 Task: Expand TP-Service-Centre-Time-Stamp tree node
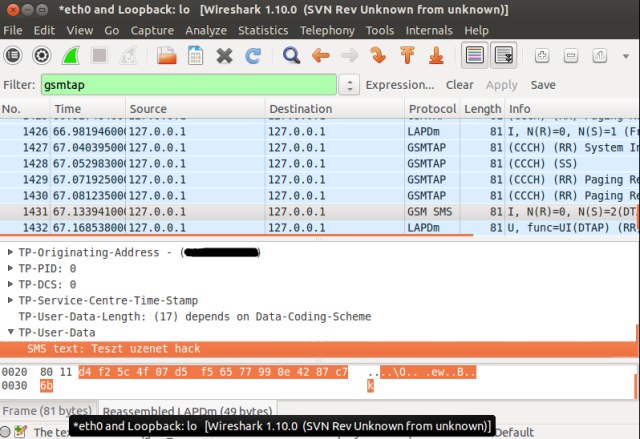[10, 300]
